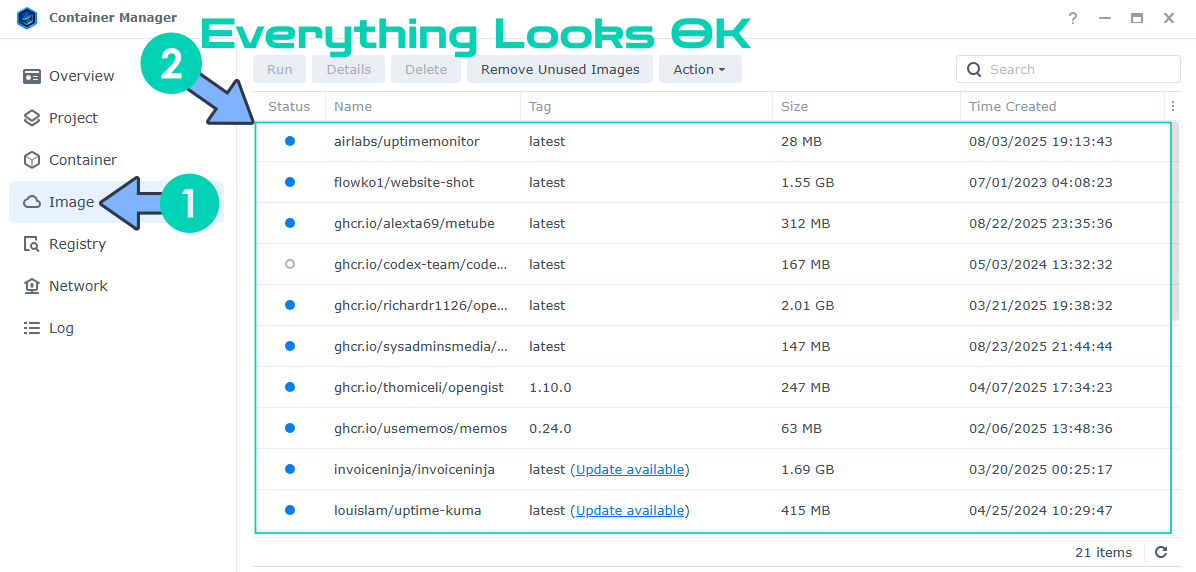Click the status dot of opengist
The image size is (1196, 572).
[290, 387]
